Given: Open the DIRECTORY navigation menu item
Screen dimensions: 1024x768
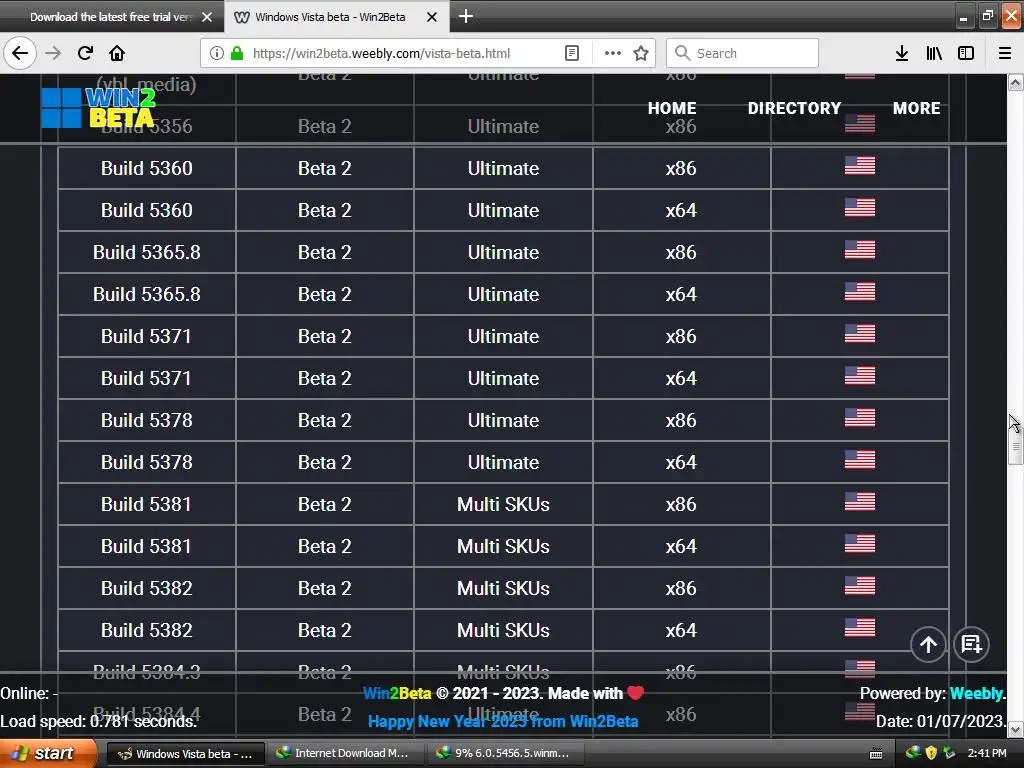Looking at the screenshot, I should click(794, 108).
